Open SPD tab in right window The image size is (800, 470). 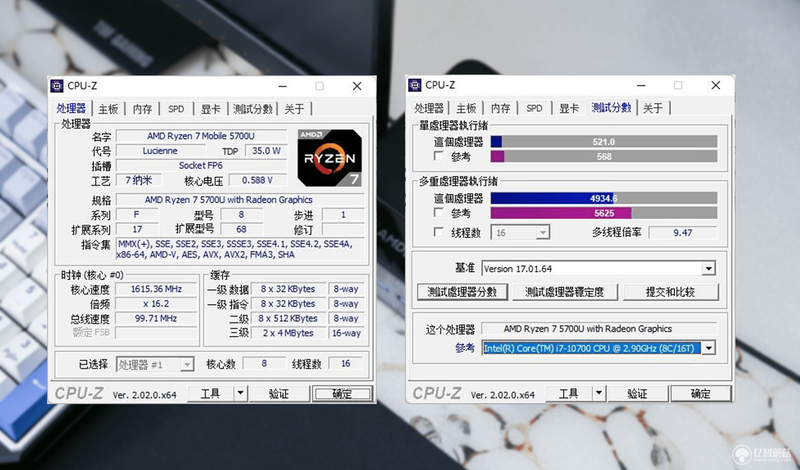[x=534, y=108]
